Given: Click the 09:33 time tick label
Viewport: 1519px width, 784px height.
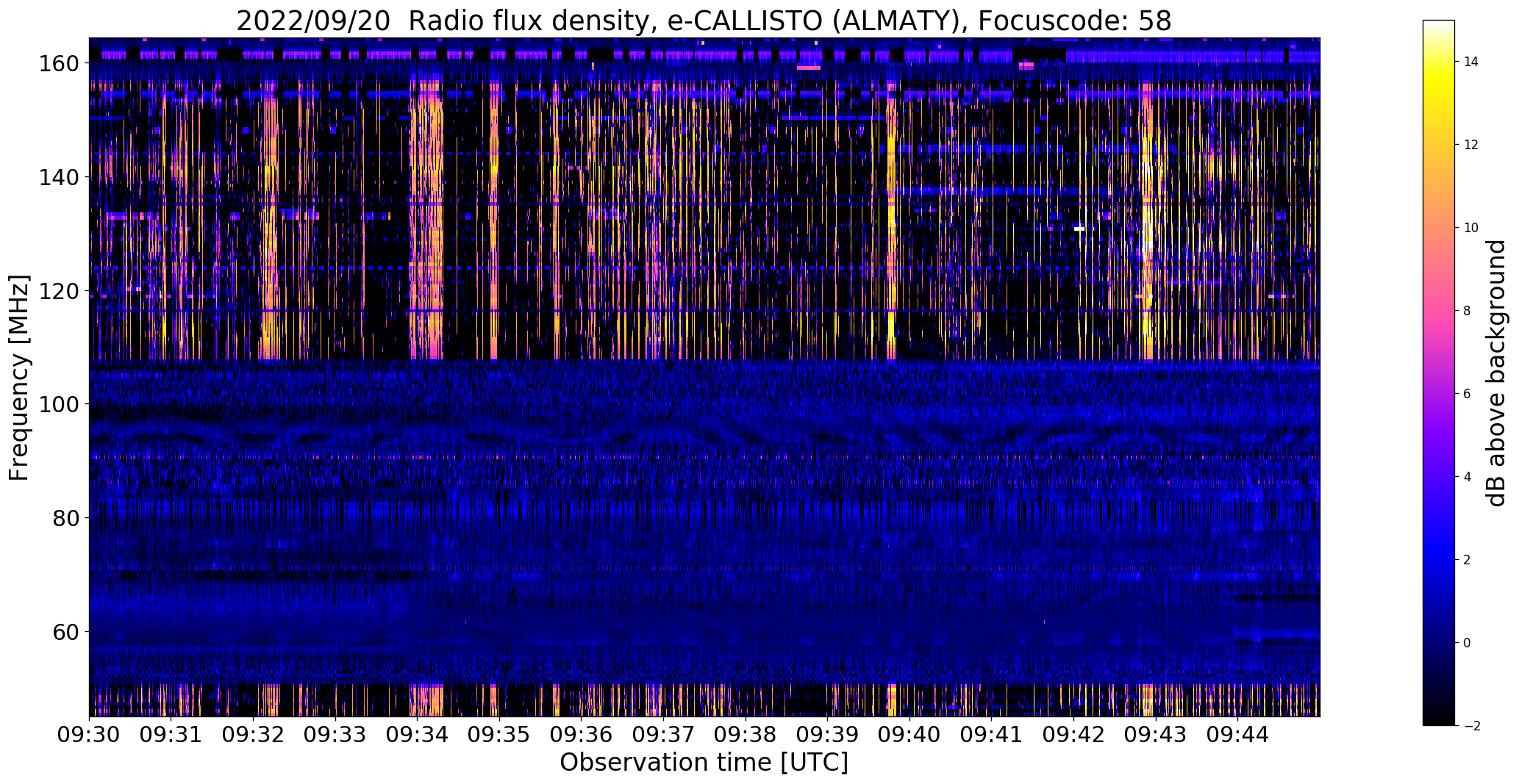Looking at the screenshot, I should [x=335, y=736].
